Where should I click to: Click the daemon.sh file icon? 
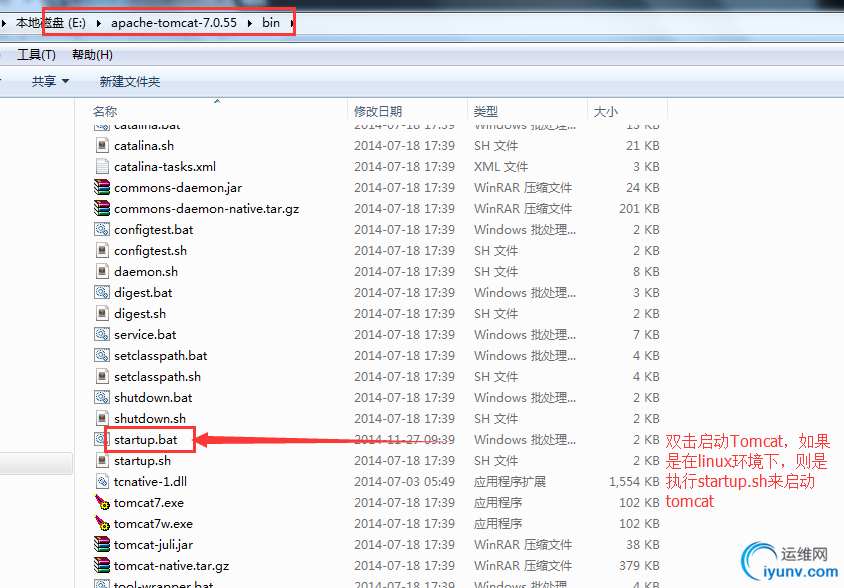tap(102, 271)
